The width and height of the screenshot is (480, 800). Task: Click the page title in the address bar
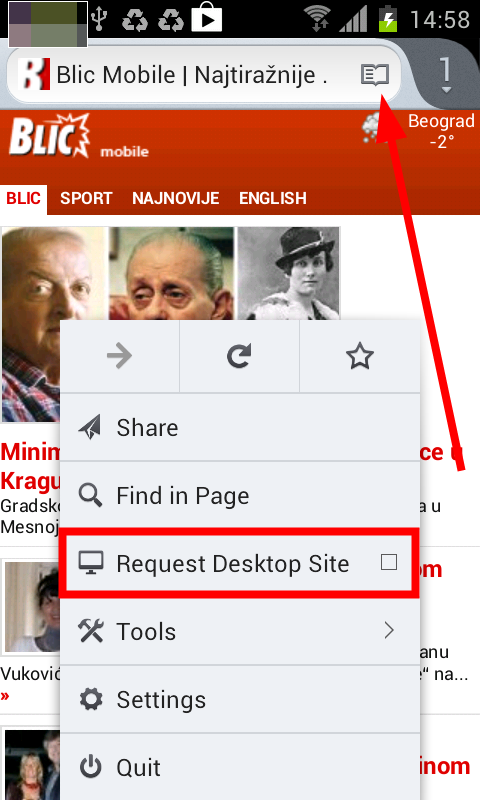point(192,75)
